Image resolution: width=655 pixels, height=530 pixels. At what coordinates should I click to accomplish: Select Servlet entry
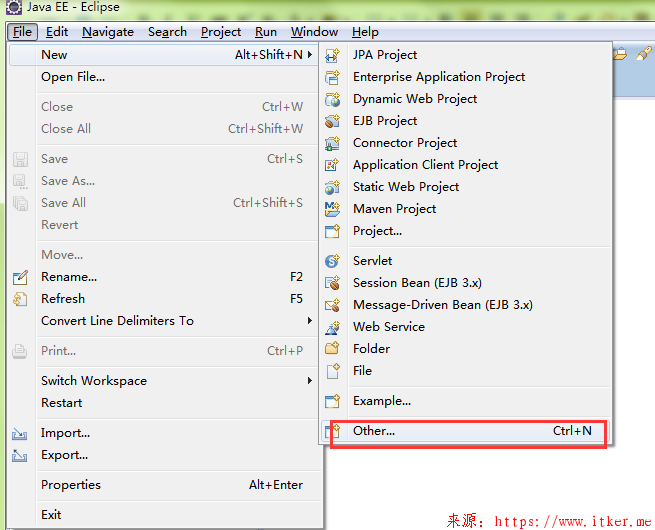click(x=466, y=261)
